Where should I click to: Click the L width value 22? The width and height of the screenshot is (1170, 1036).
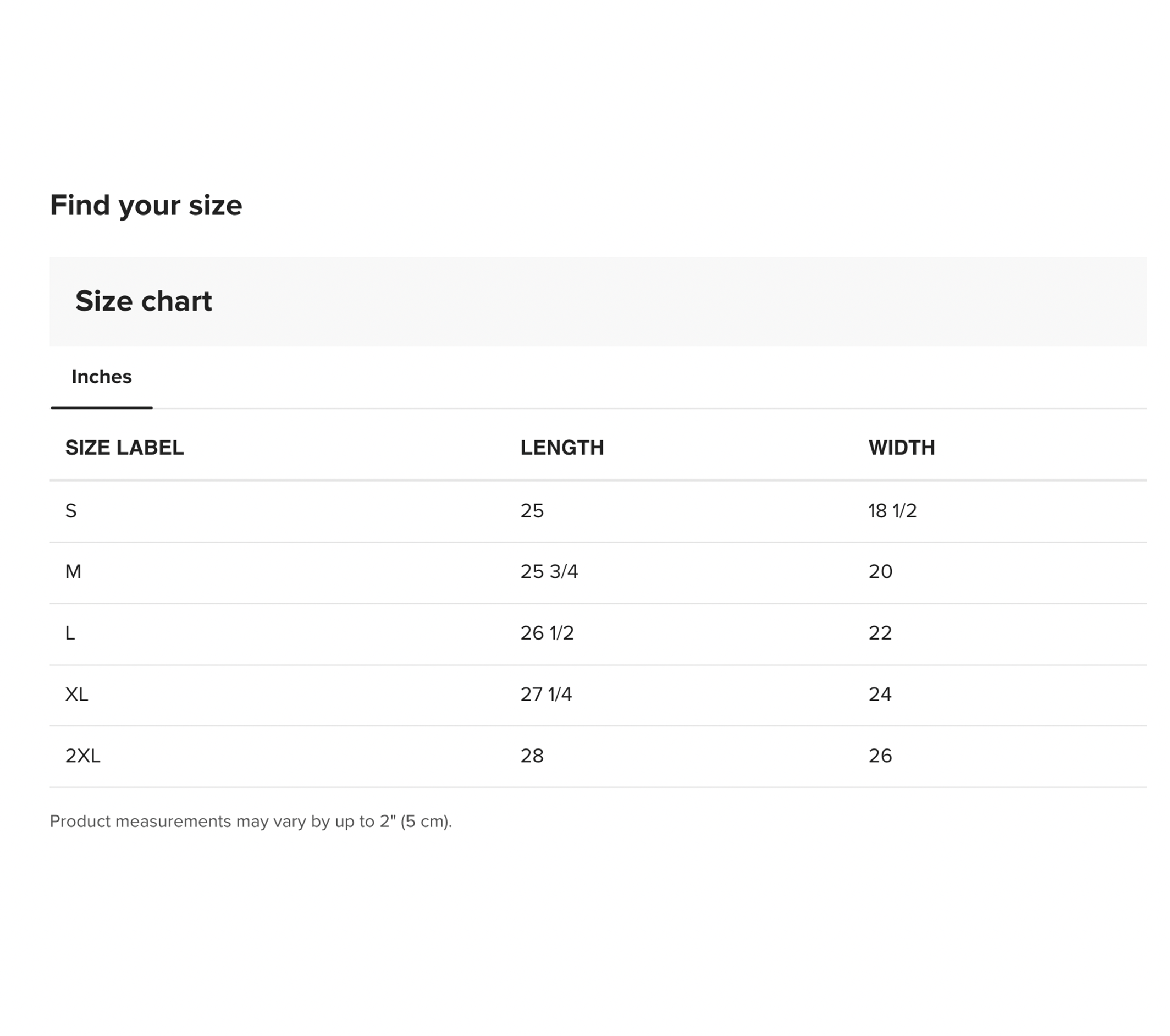[880, 633]
